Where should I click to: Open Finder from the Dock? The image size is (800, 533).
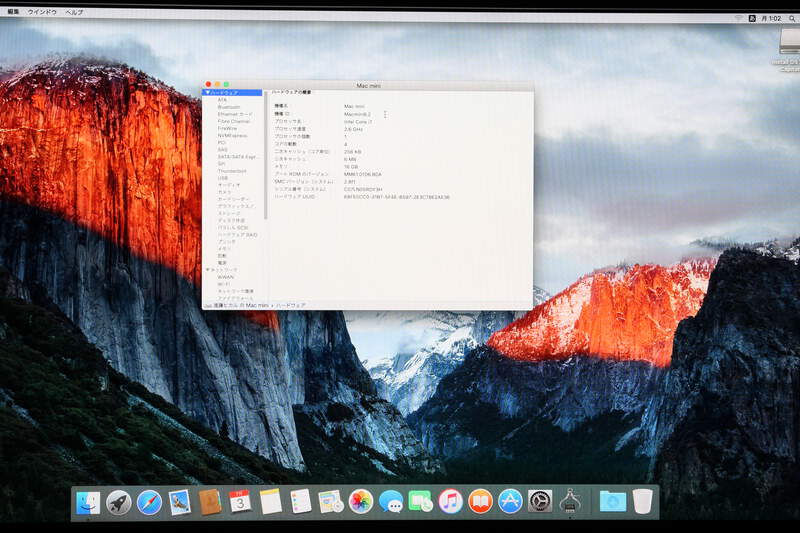[88, 502]
